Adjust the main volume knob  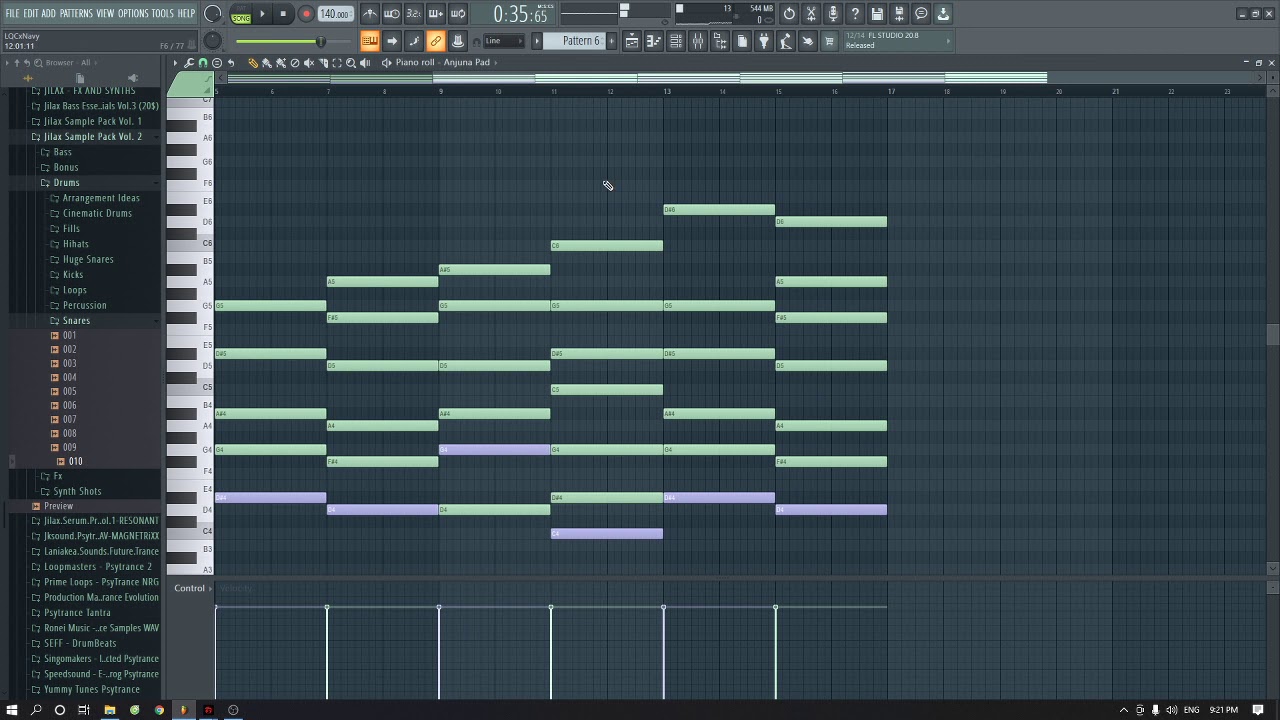tap(213, 14)
